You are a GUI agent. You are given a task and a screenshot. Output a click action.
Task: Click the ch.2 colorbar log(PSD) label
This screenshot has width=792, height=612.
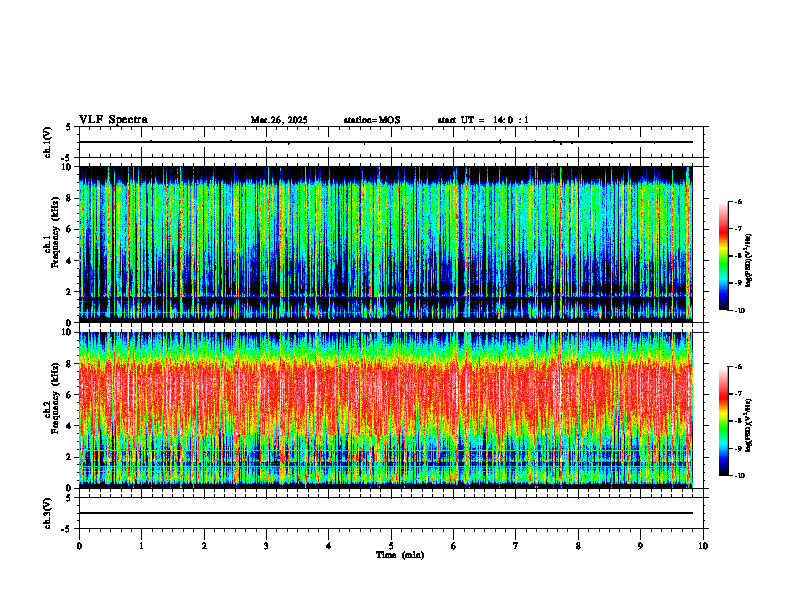click(x=749, y=425)
